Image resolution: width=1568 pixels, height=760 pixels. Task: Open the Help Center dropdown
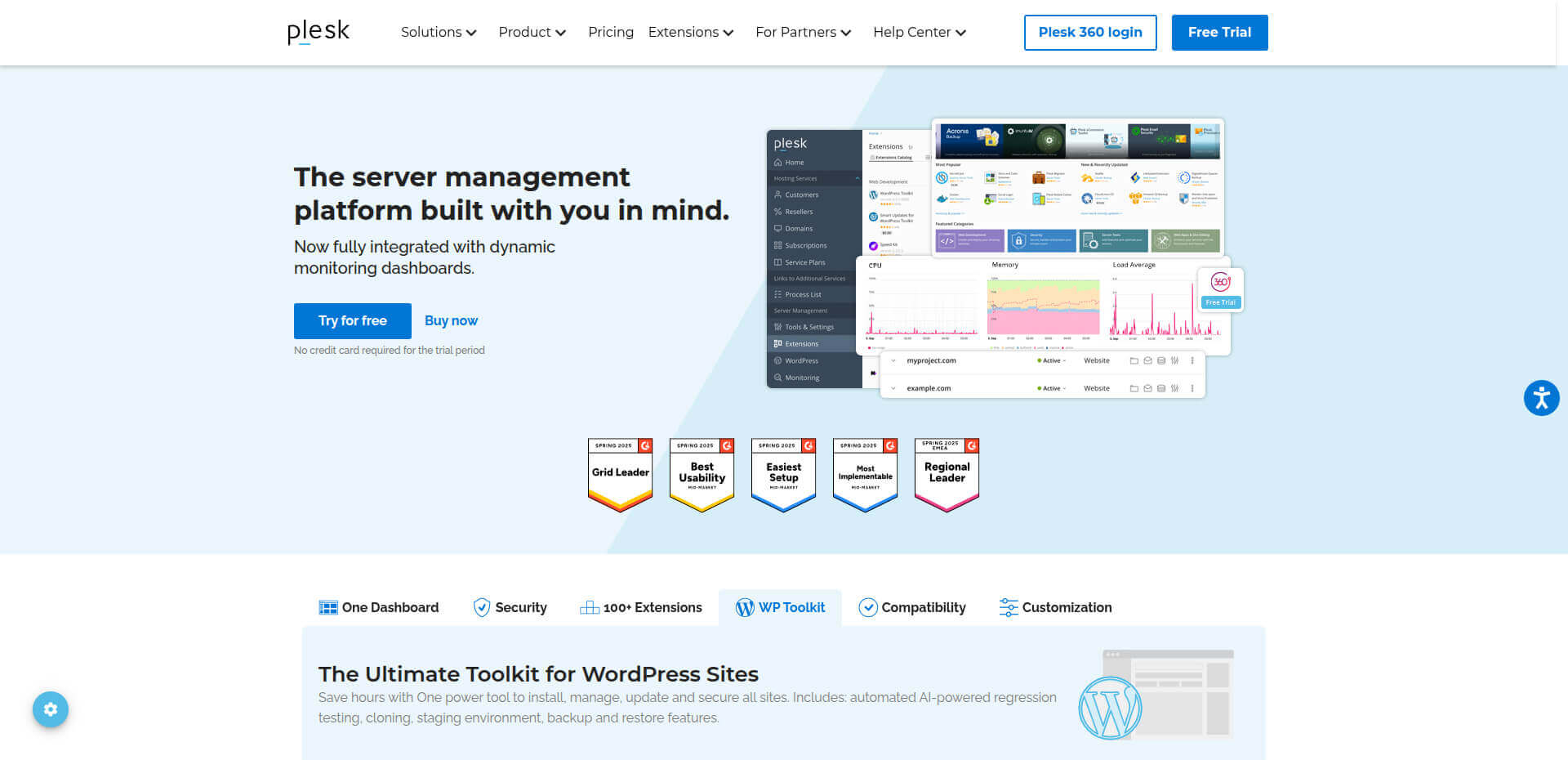coord(919,32)
